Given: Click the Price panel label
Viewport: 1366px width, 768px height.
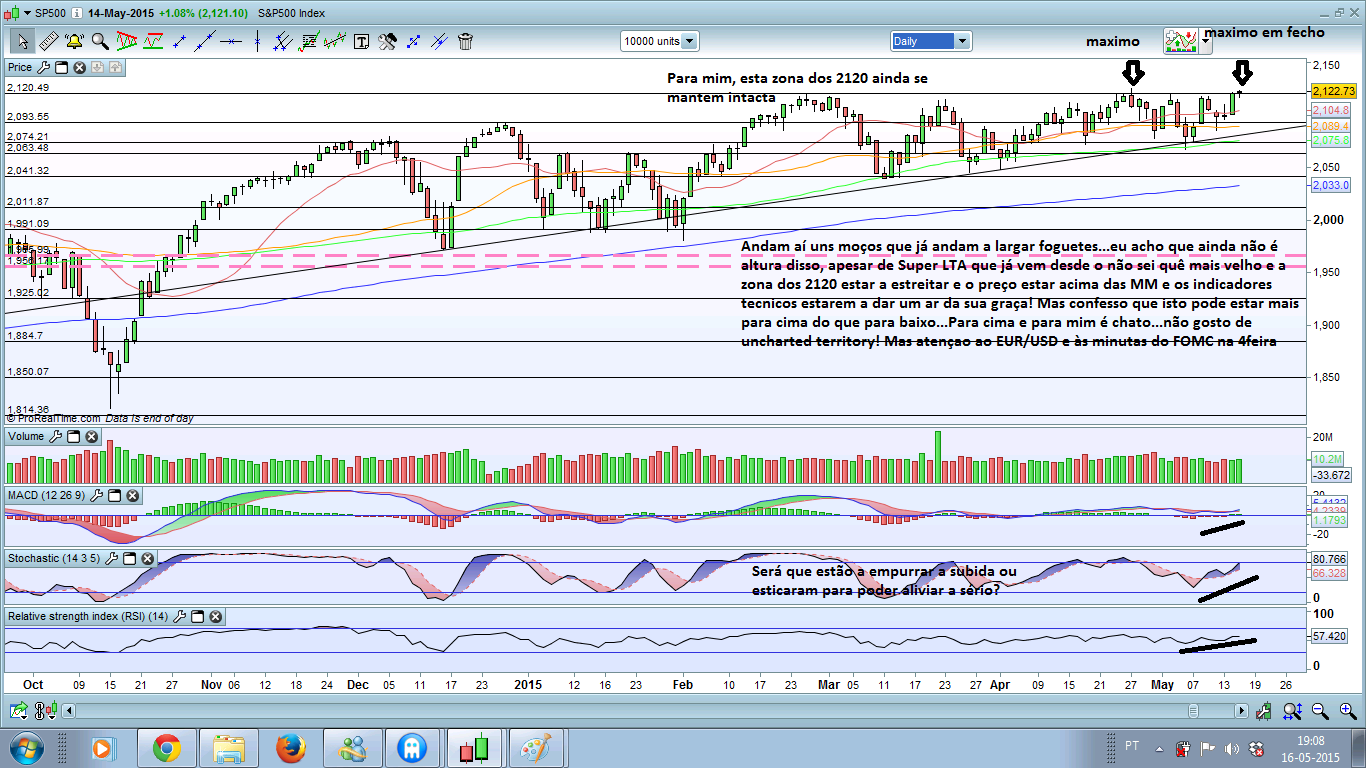Looking at the screenshot, I should click(20, 68).
